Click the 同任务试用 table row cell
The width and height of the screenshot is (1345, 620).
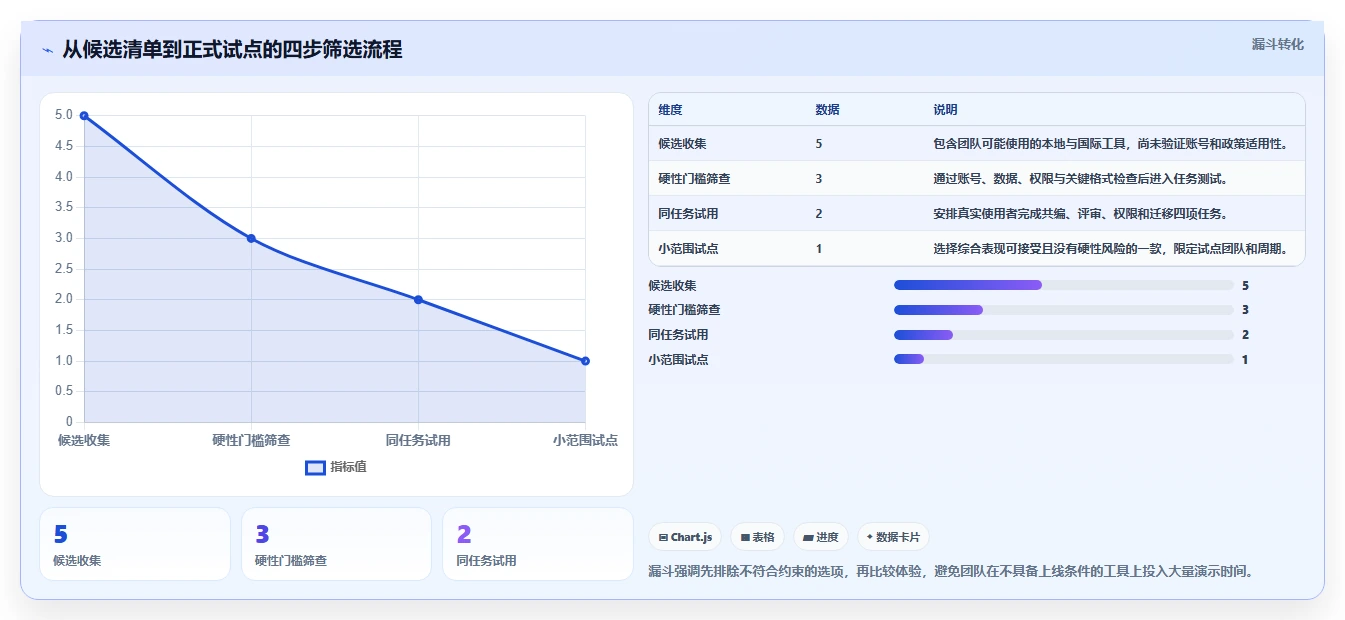[688, 214]
